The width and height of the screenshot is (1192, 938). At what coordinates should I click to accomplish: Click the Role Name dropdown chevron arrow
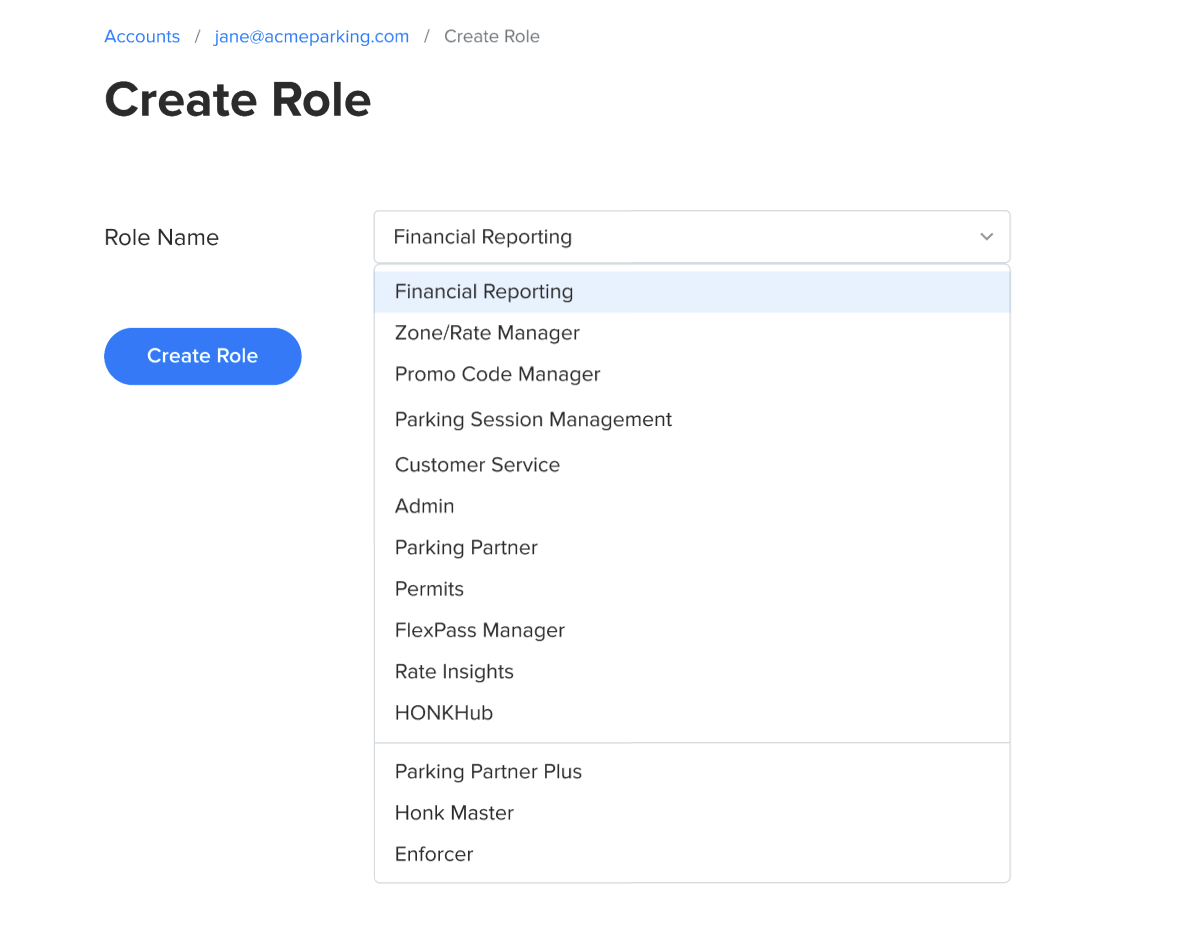pos(986,237)
